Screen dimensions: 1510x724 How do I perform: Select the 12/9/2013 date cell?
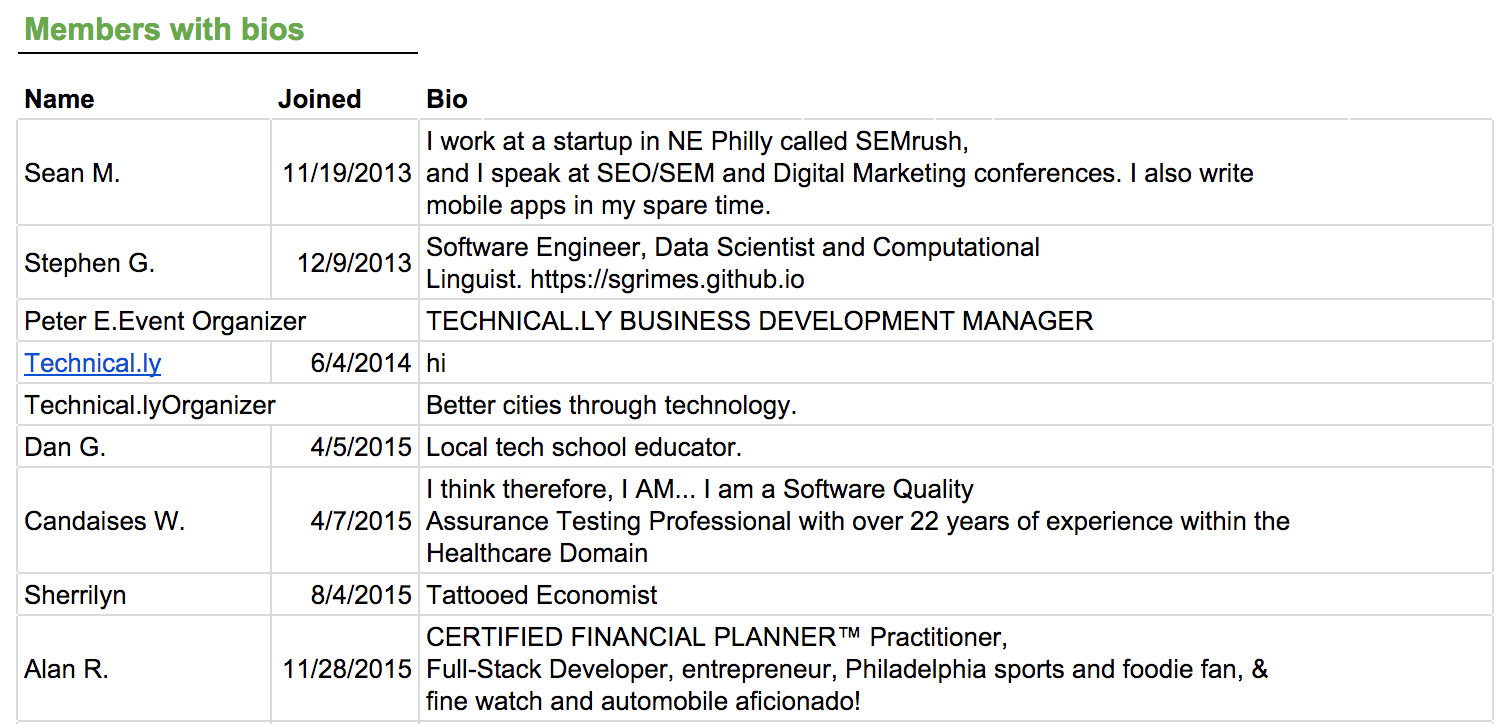click(345, 263)
